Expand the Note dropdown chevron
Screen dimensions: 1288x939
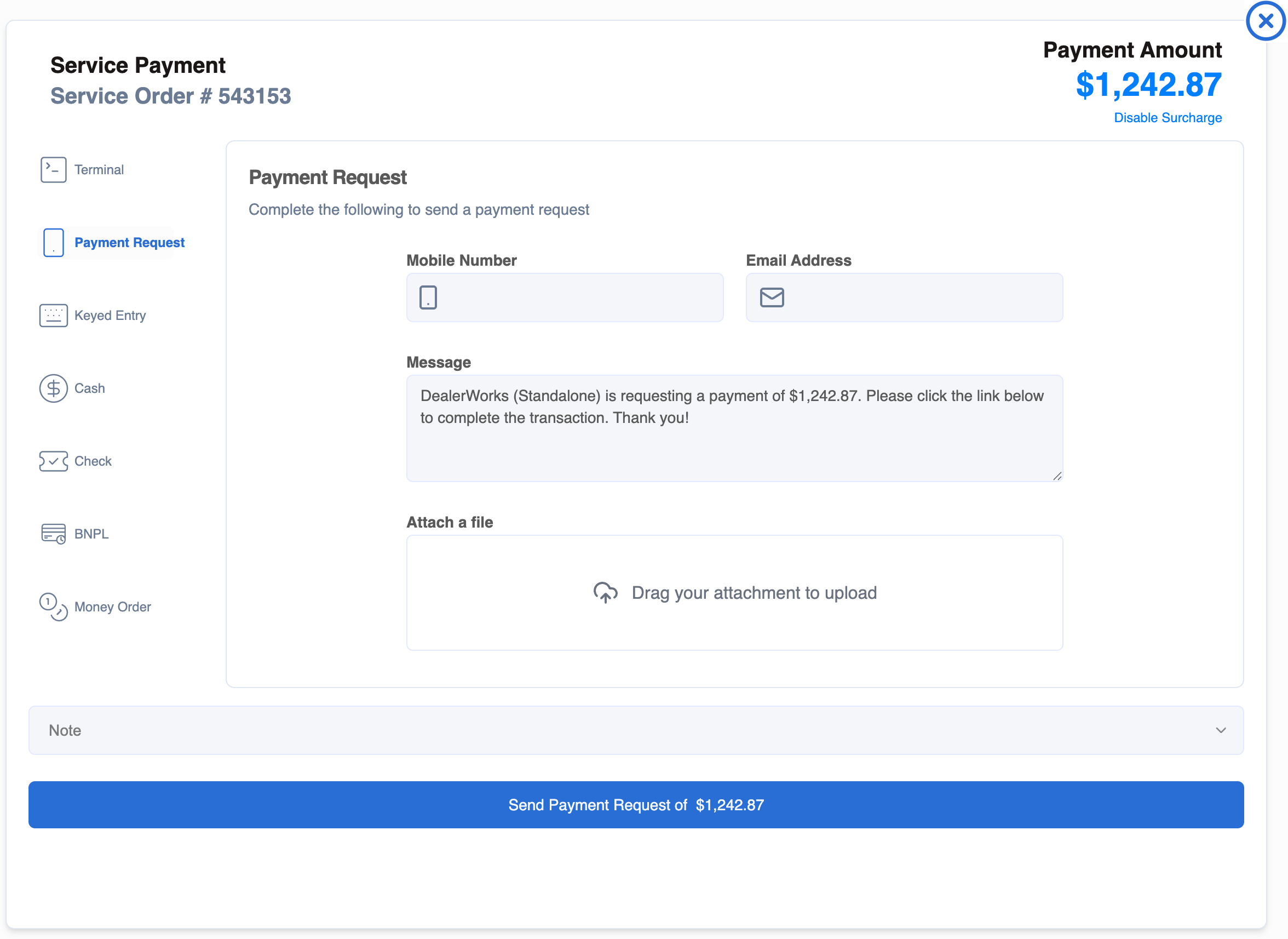[x=1221, y=730]
